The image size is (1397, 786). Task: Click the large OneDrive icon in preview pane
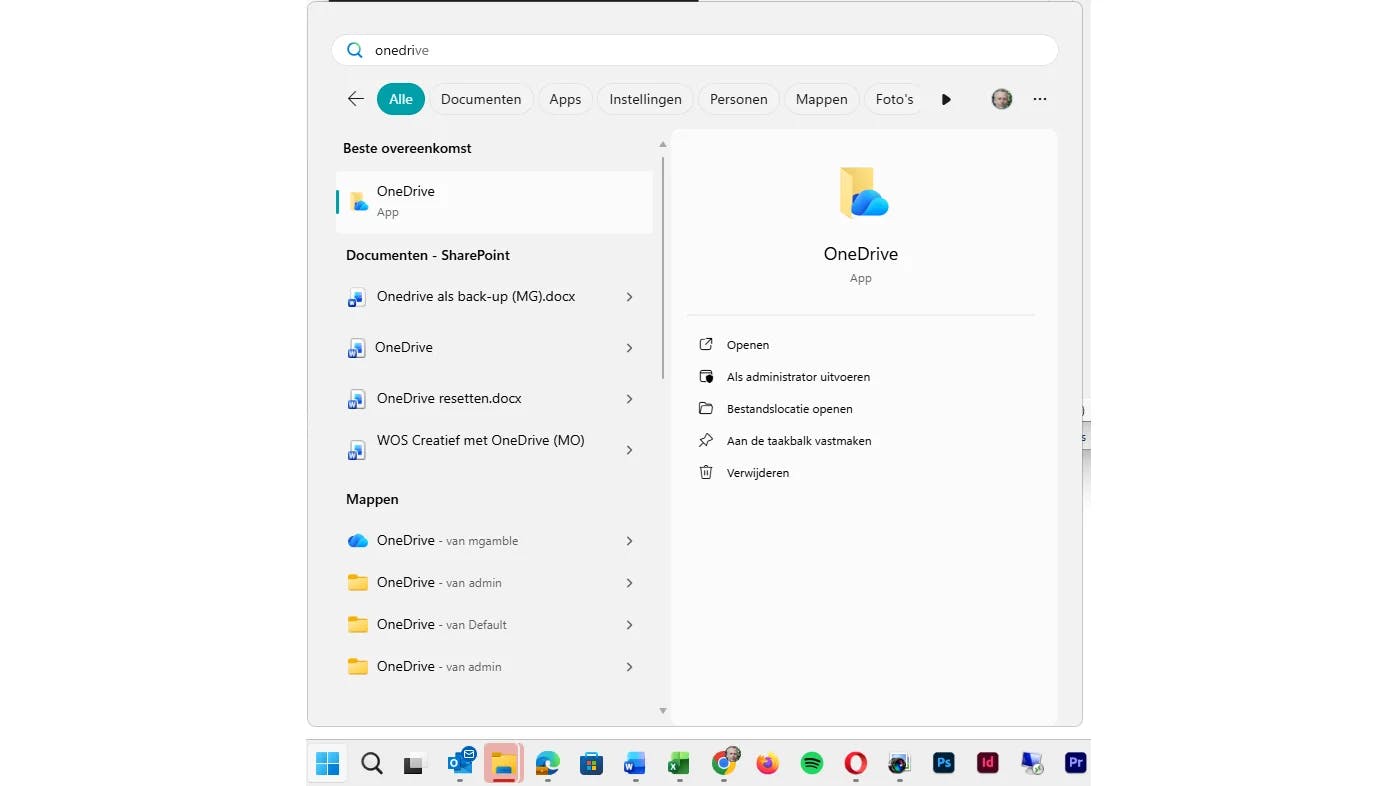pos(863,192)
